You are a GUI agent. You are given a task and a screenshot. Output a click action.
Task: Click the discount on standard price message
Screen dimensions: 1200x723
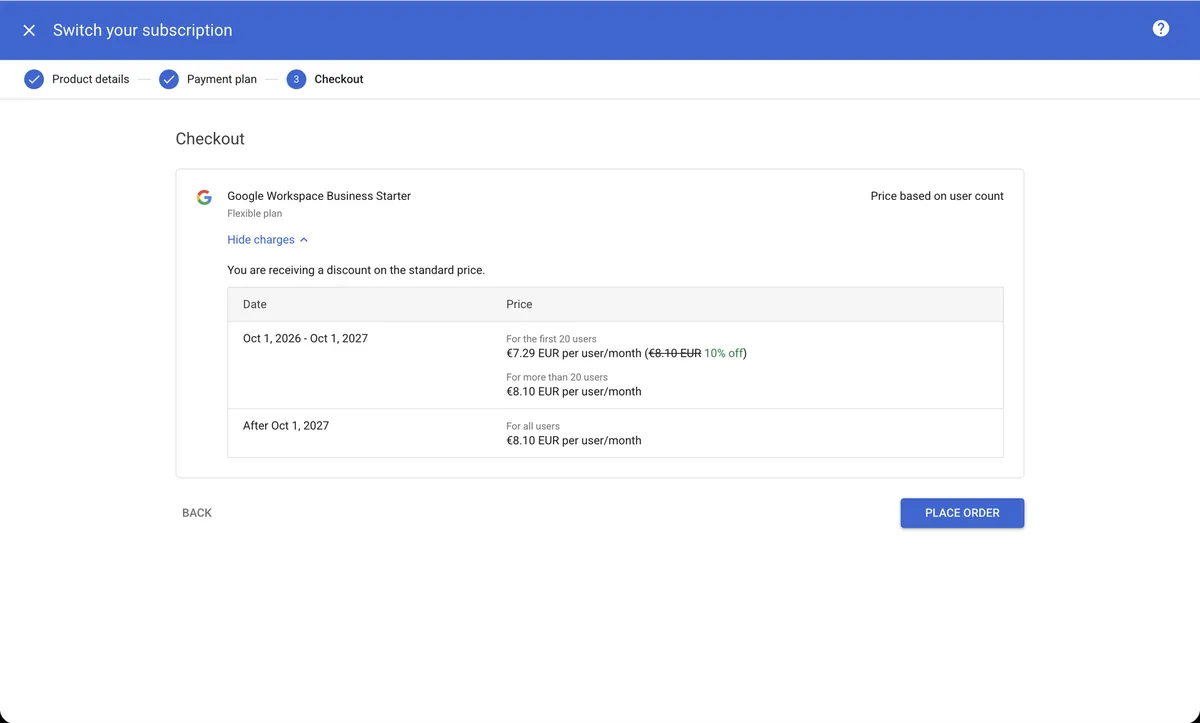(356, 270)
